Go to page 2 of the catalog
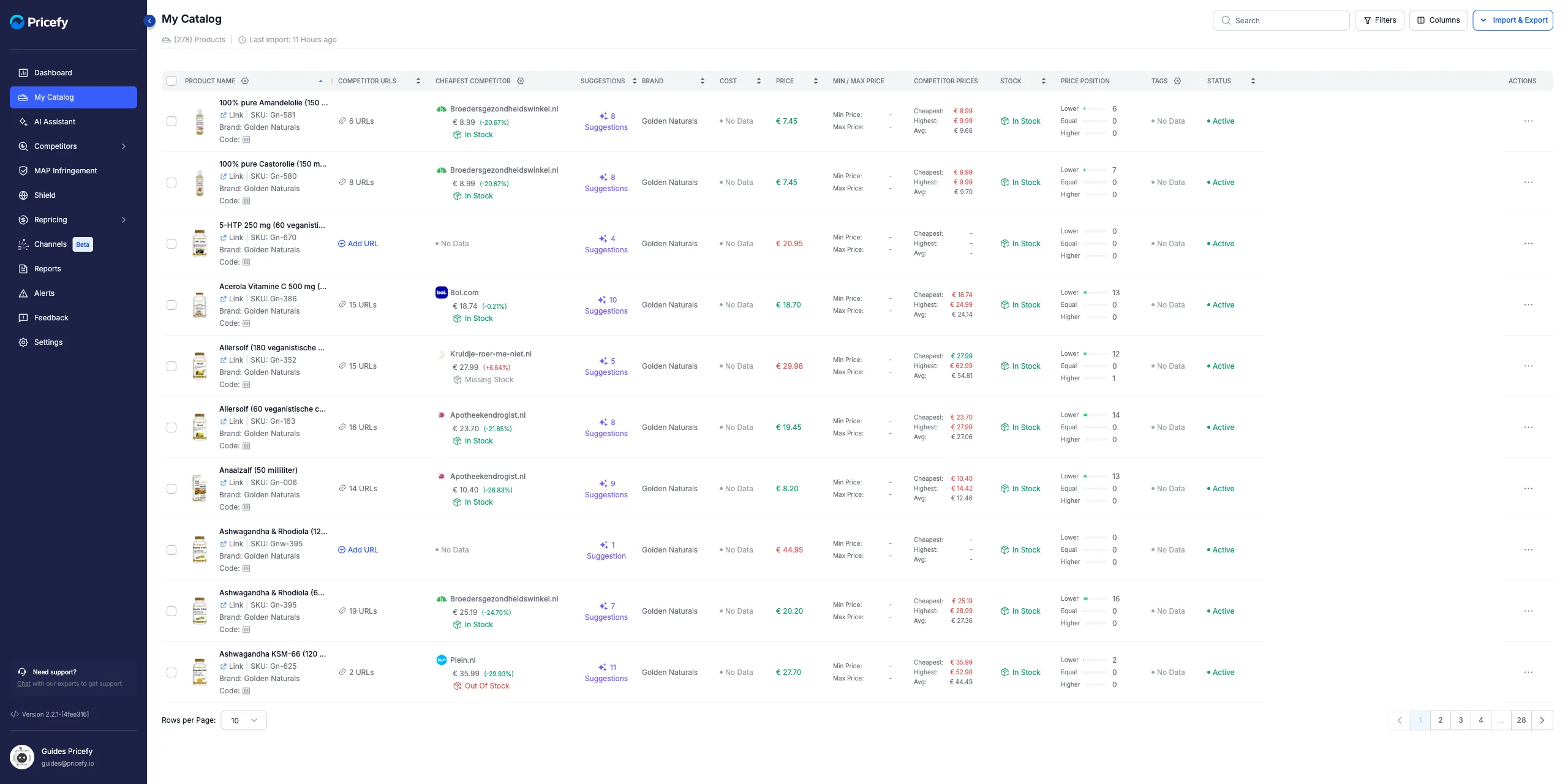The height and width of the screenshot is (784, 1568). click(1441, 720)
